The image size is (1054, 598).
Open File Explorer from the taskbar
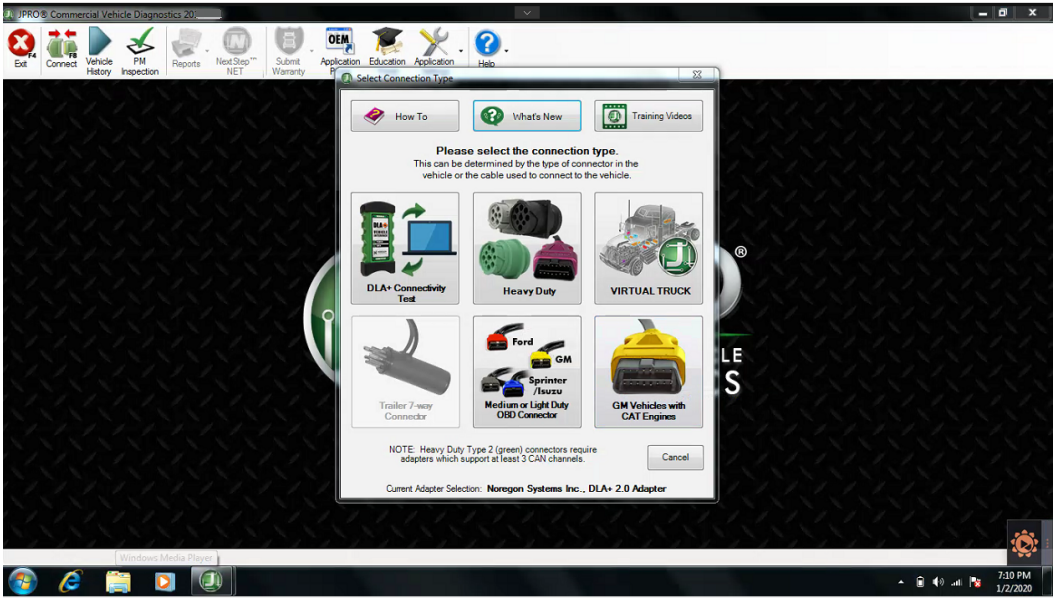coord(118,581)
